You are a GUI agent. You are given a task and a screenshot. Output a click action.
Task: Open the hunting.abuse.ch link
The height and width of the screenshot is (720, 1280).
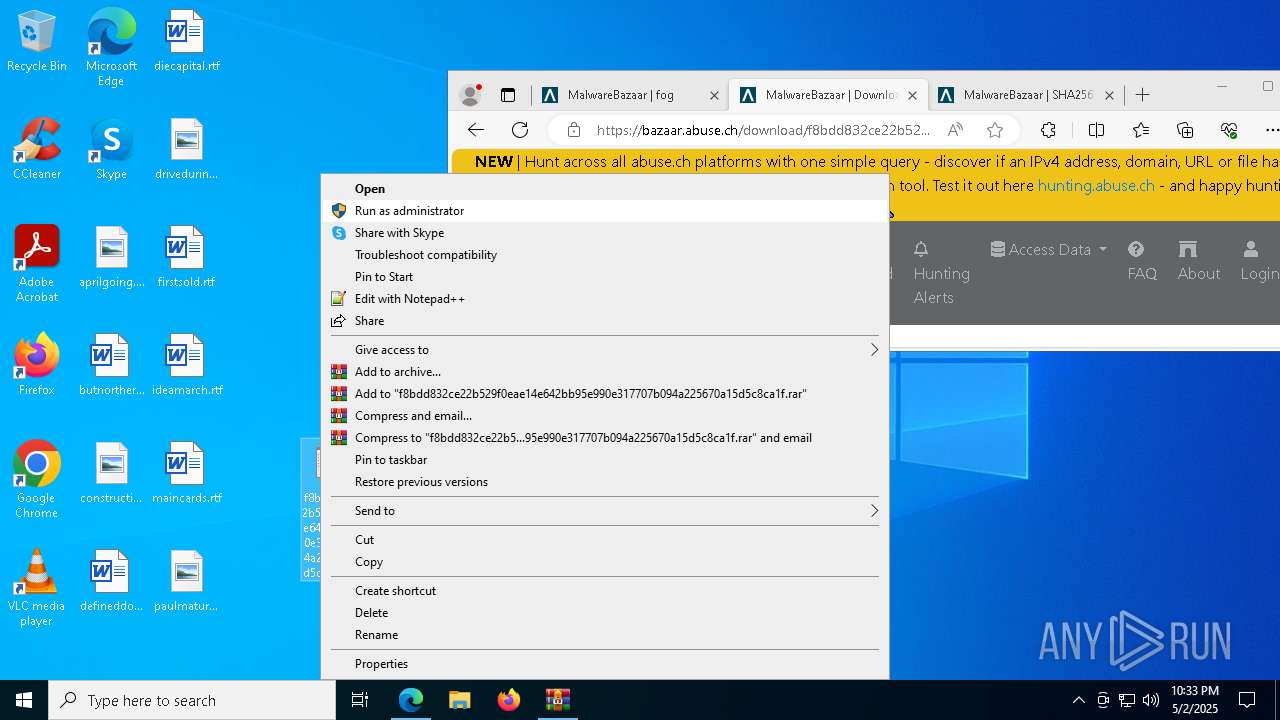pyautogui.click(x=1096, y=186)
